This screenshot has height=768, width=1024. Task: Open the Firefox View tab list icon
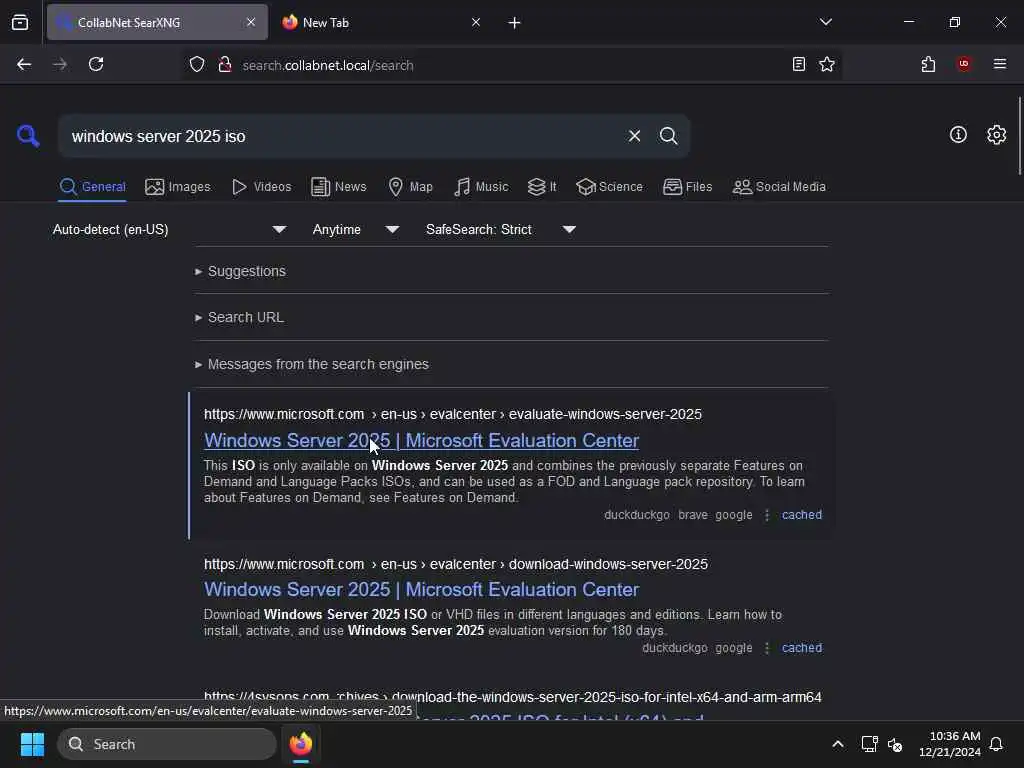20,22
